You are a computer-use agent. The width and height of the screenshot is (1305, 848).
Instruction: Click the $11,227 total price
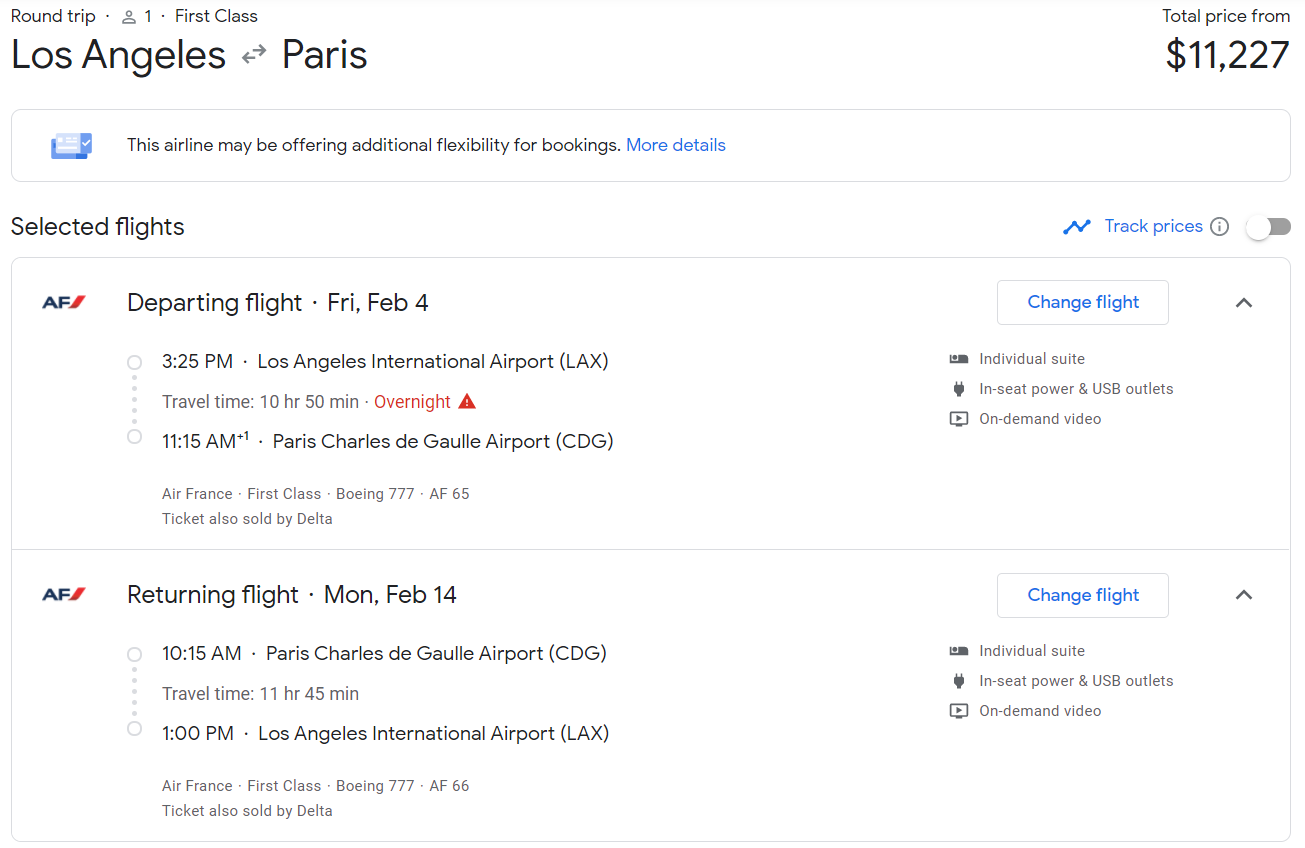coord(1228,55)
